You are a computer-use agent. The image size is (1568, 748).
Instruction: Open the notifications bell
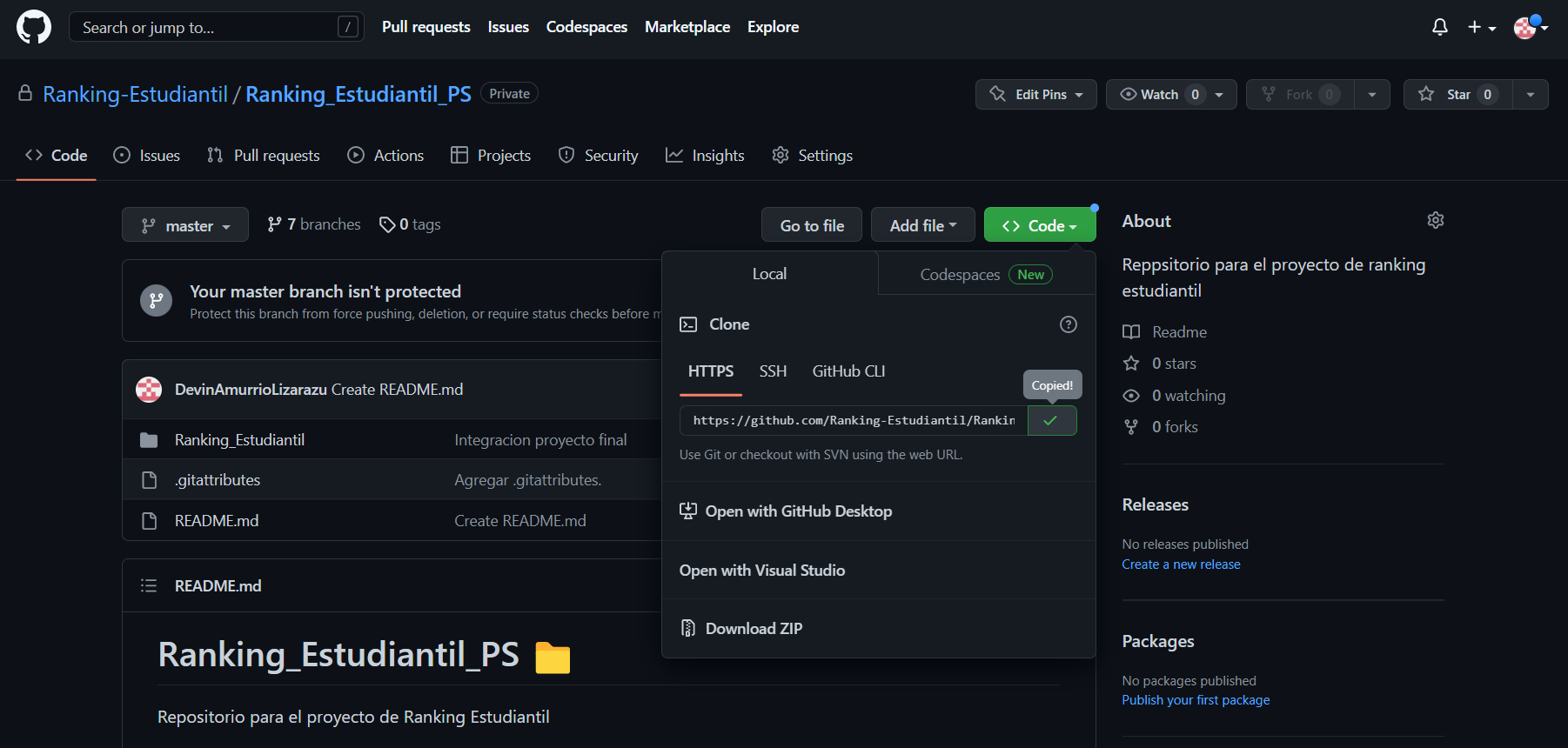click(x=1440, y=27)
